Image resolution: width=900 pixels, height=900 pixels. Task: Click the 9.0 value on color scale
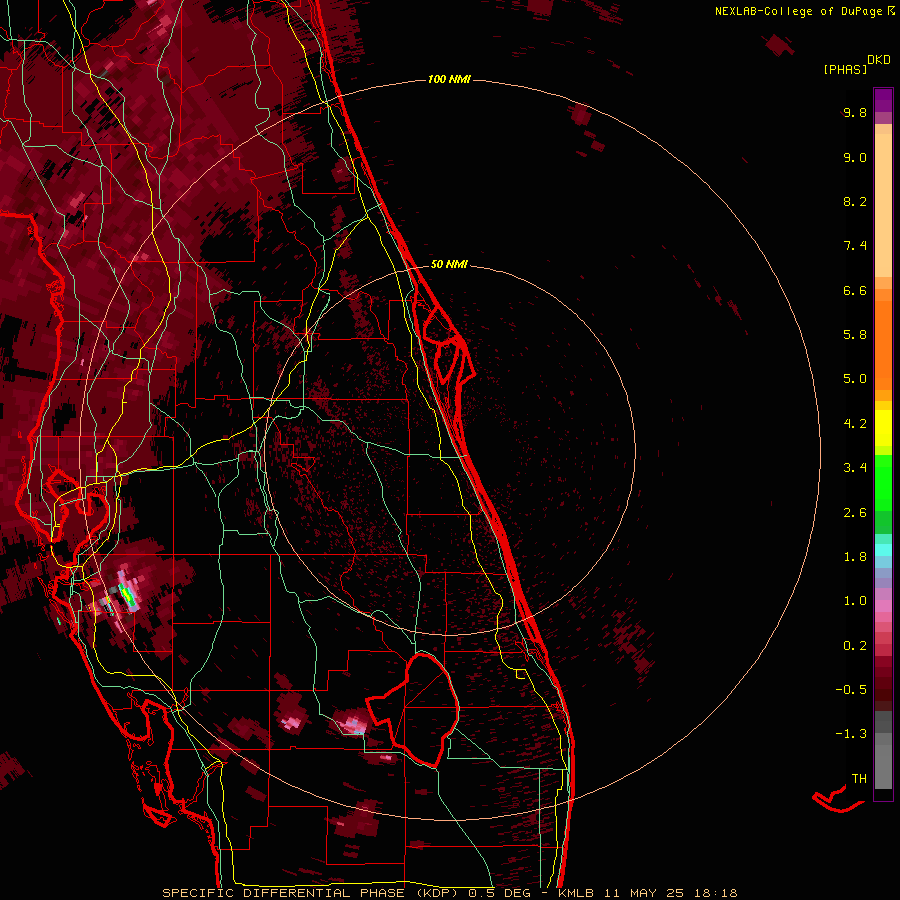[x=855, y=157]
